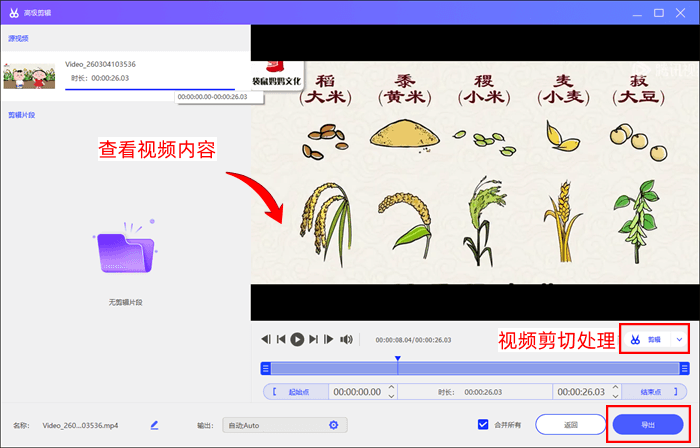Click the start time field 00:00:00.00

pos(357,392)
